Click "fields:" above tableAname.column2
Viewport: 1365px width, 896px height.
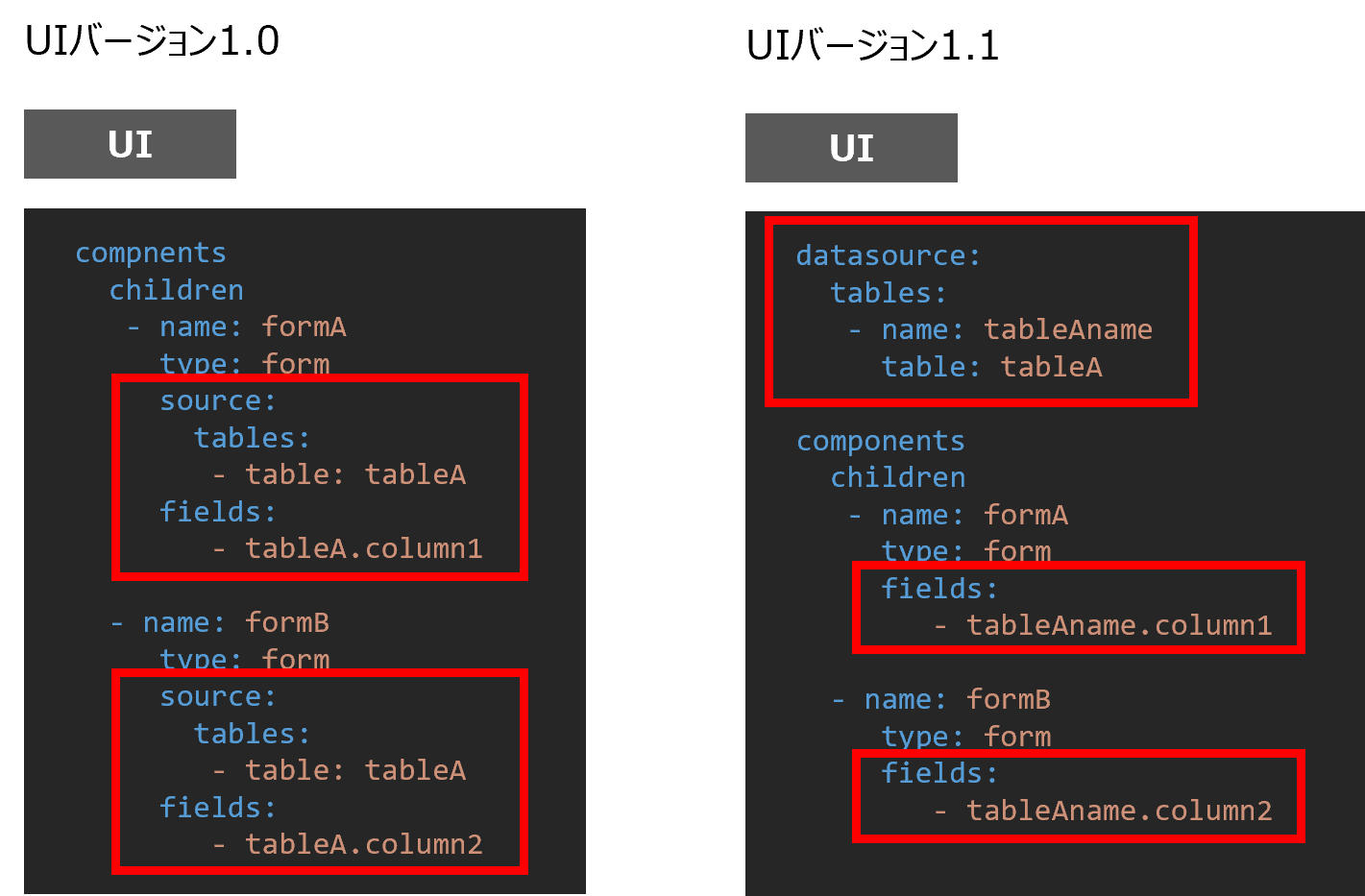pos(939,773)
